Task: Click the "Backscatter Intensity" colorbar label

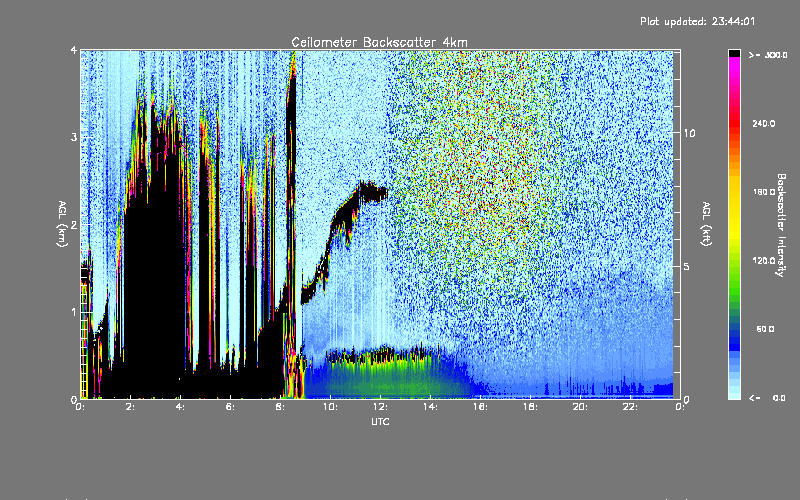Action: pos(781,225)
